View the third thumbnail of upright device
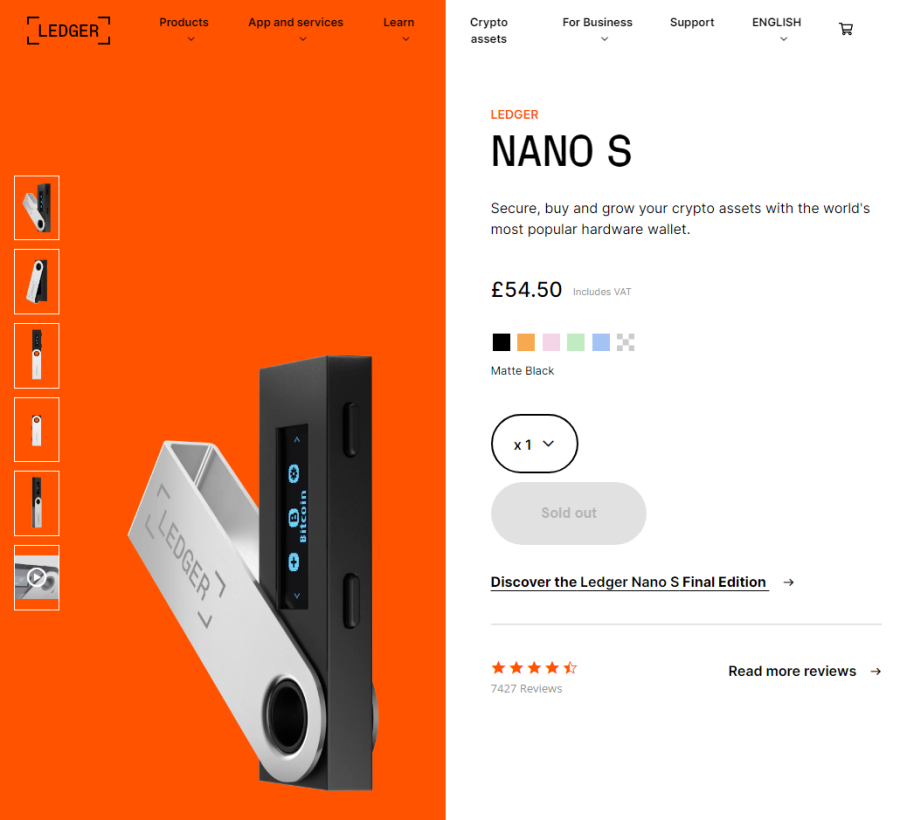 [x=37, y=356]
